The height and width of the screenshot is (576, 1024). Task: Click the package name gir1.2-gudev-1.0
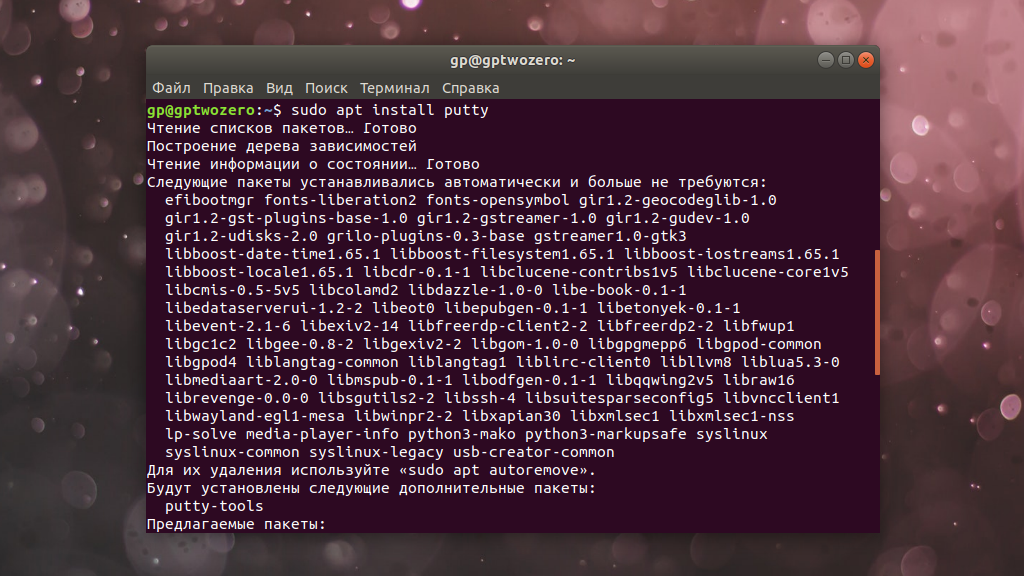click(678, 218)
